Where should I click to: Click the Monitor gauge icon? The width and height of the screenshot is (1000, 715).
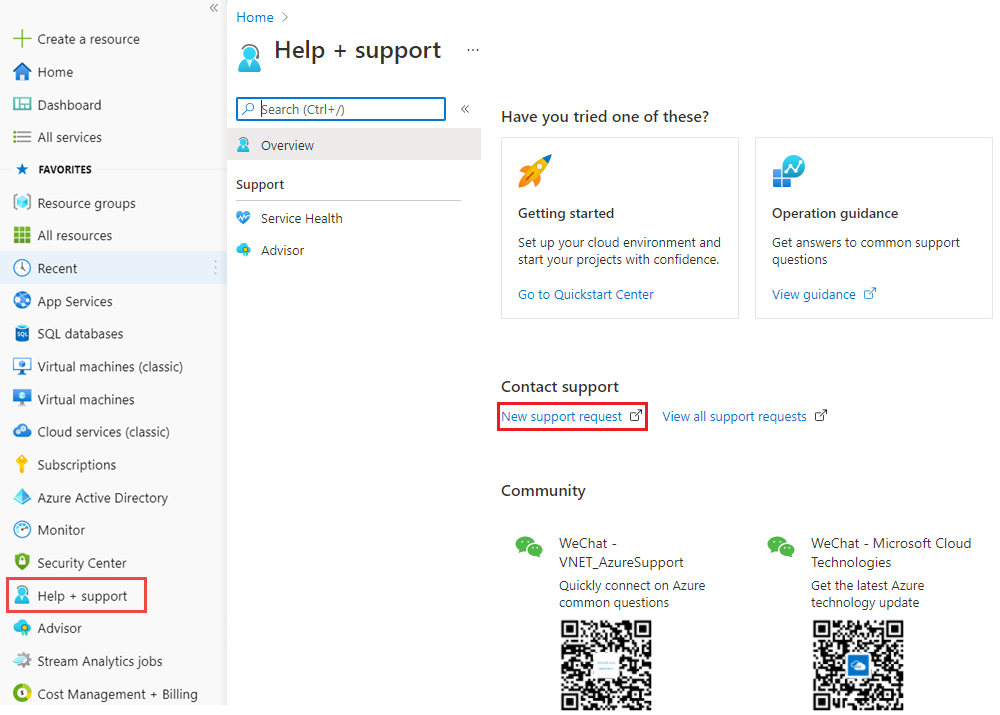point(22,529)
